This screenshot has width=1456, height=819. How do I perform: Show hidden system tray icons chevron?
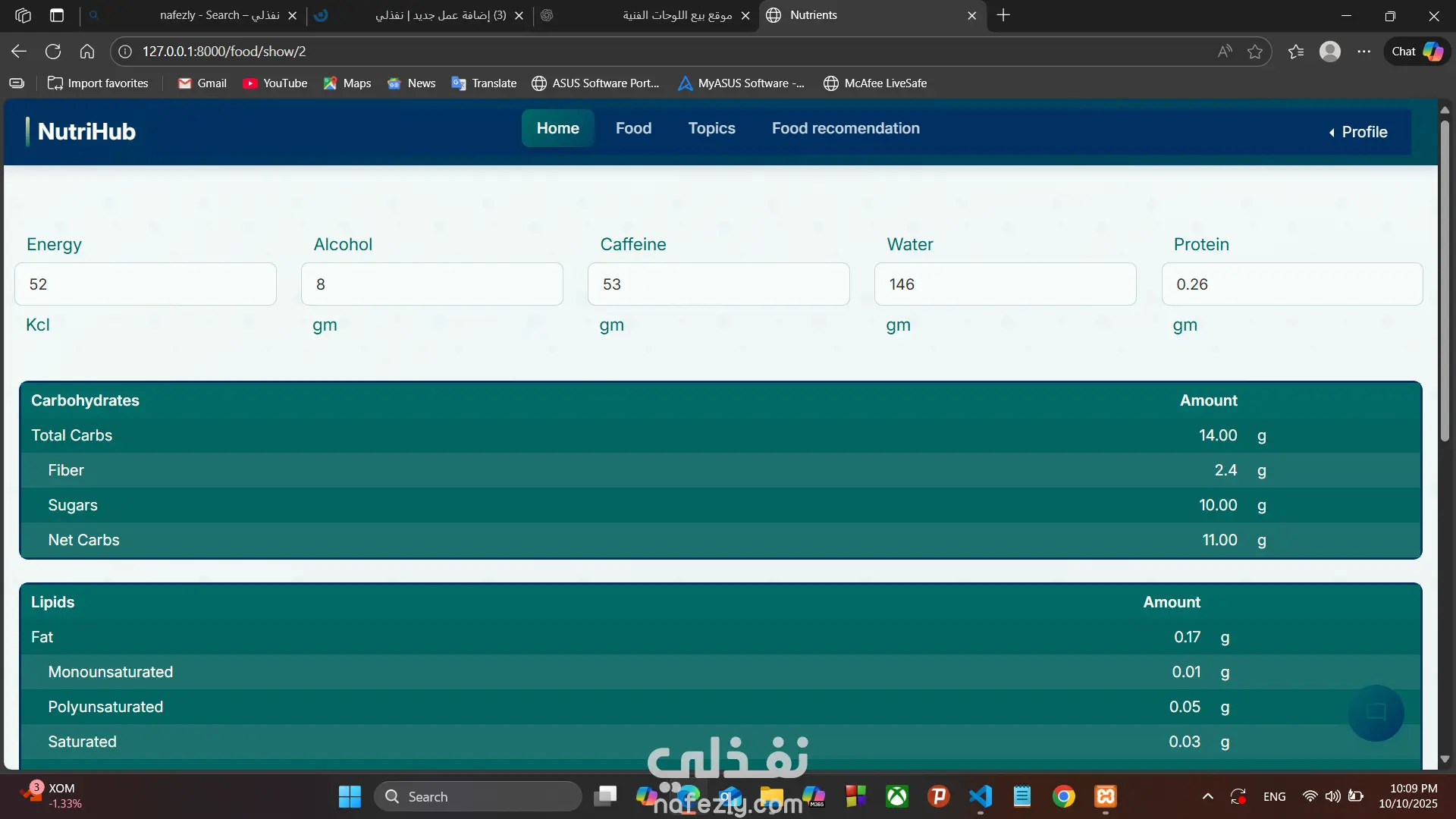click(1208, 796)
